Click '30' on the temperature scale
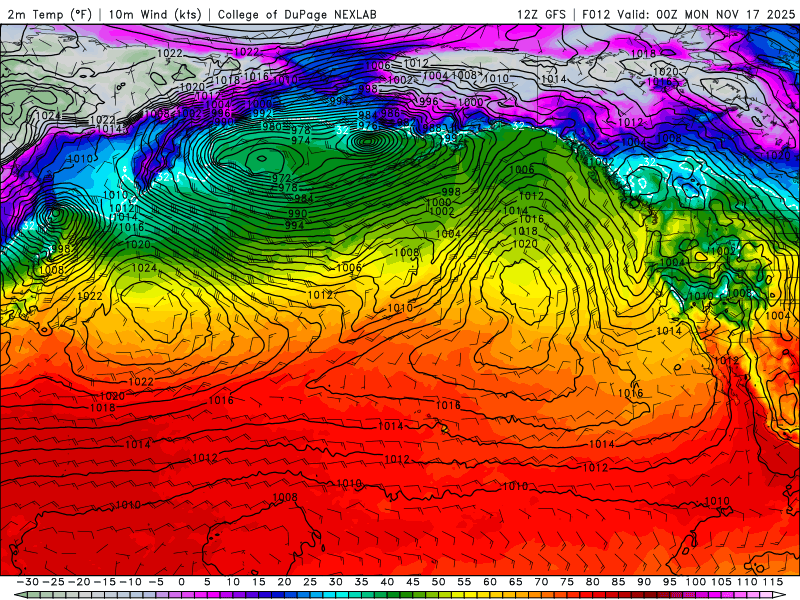This screenshot has width=800, height=600. coord(335,582)
